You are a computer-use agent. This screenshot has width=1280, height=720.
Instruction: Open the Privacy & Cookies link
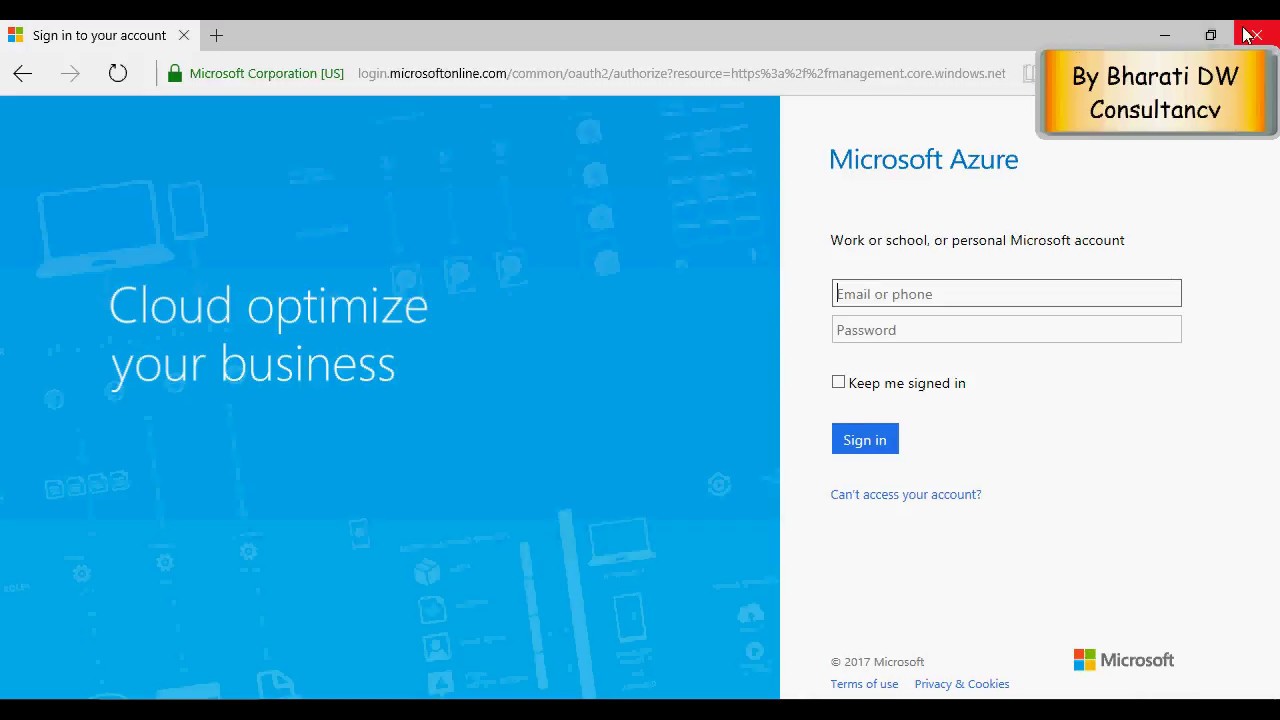(x=962, y=684)
